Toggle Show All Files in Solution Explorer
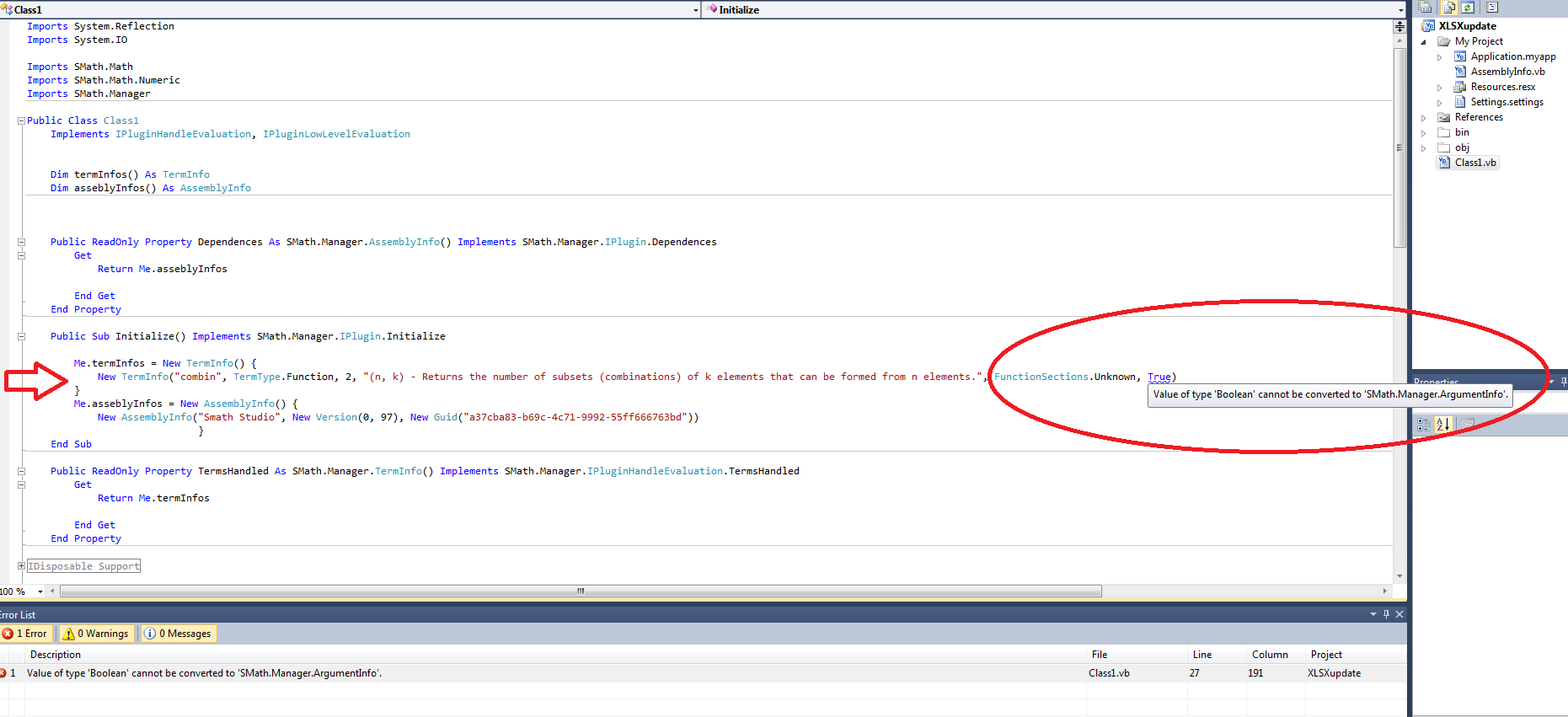This screenshot has width=1568, height=717. click(1448, 8)
